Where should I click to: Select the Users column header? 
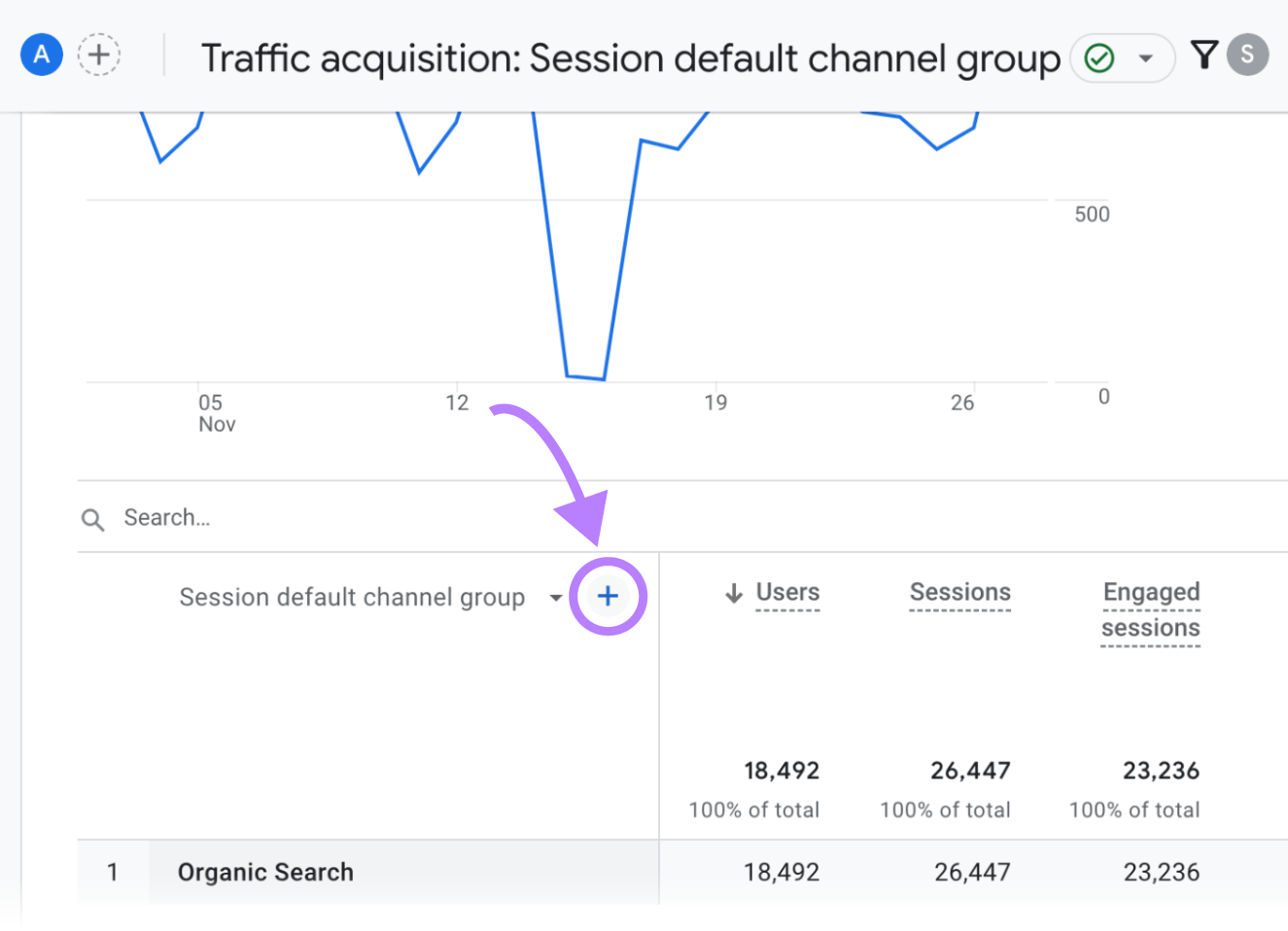787,593
